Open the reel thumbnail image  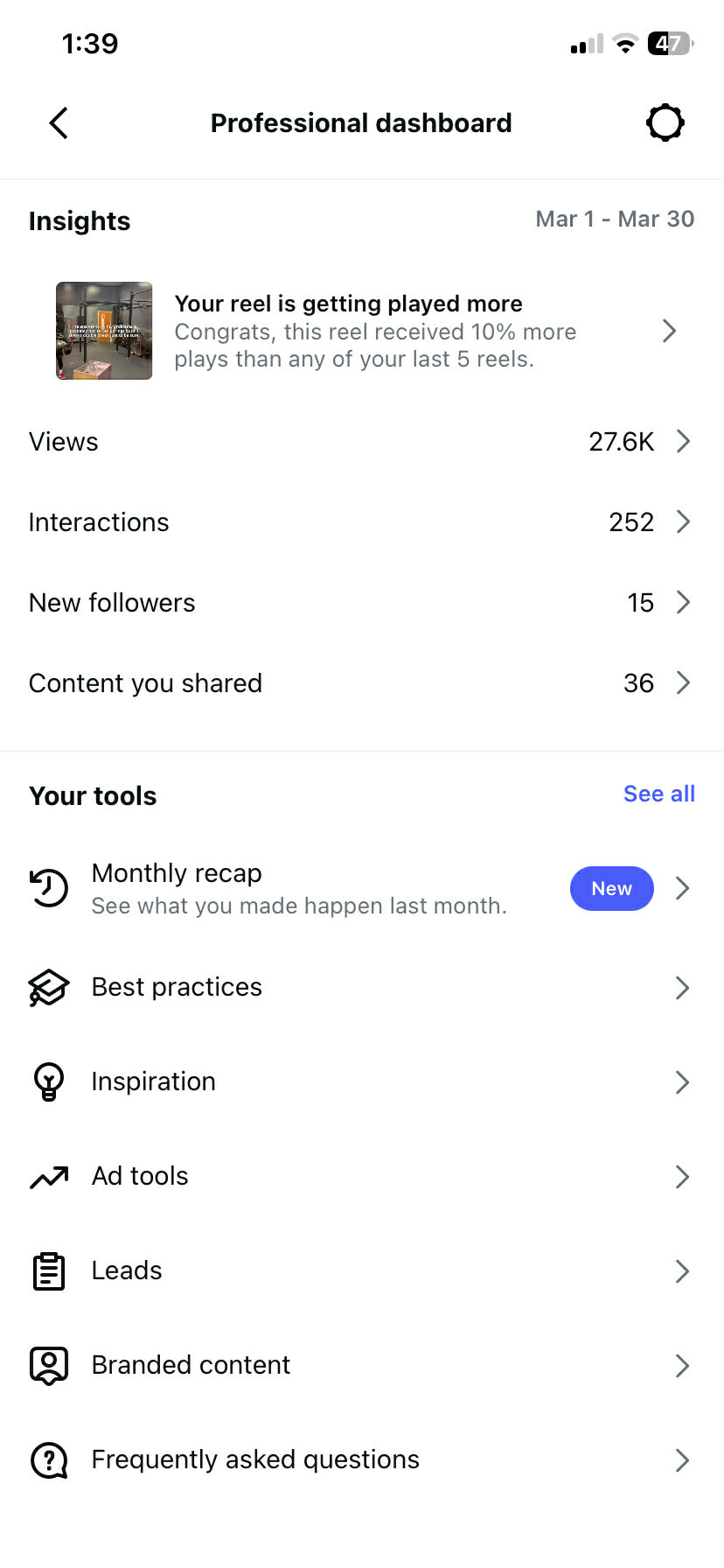coord(104,331)
